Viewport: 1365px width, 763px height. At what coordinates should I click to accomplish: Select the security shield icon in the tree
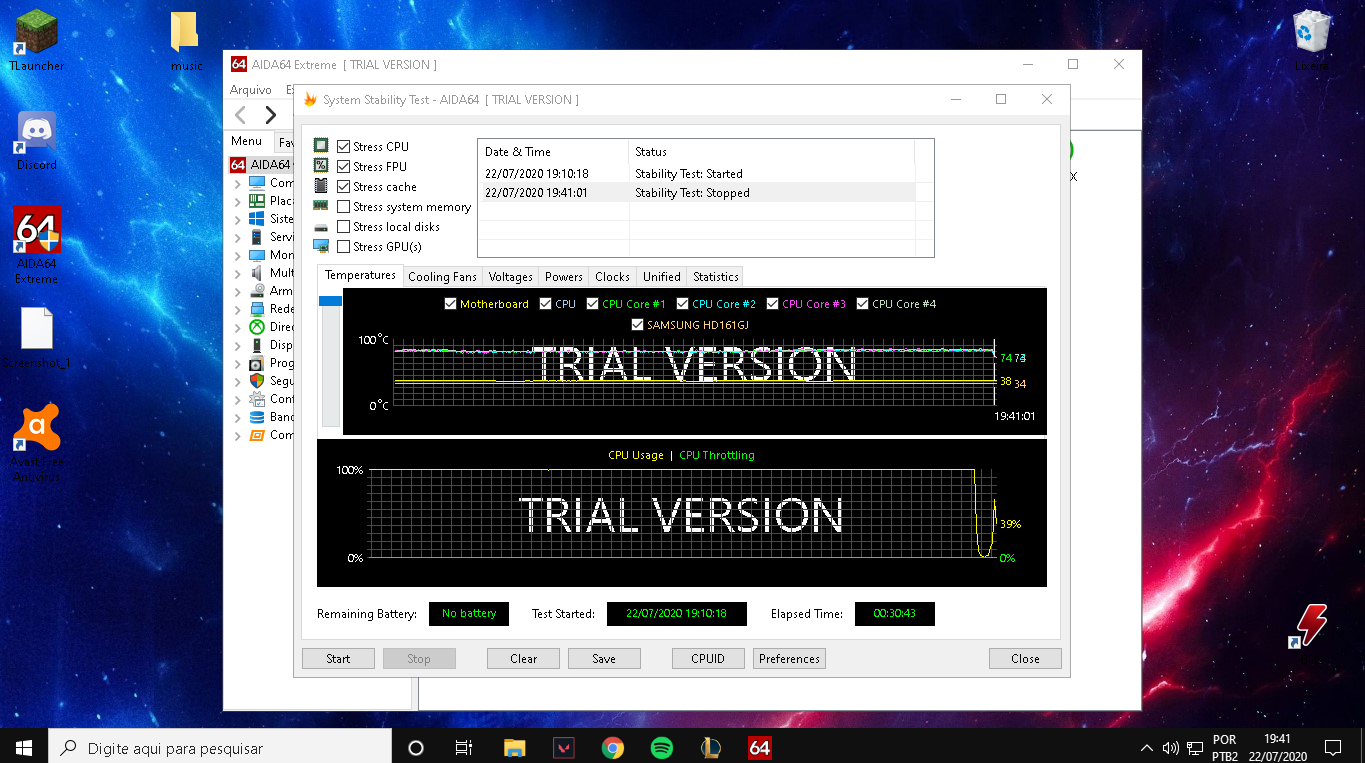(257, 381)
